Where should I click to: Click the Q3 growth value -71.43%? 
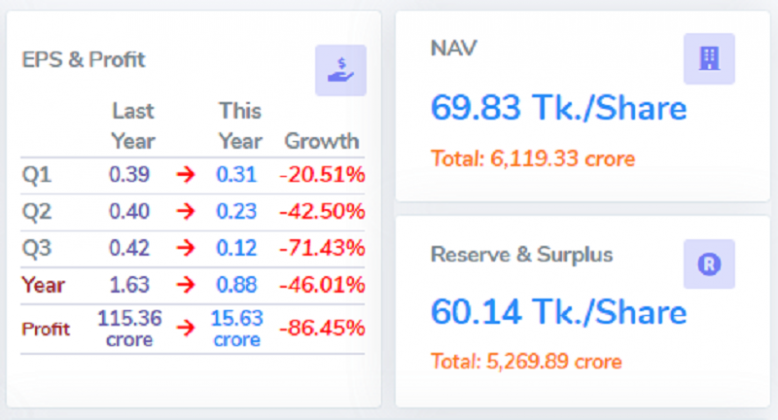(321, 248)
